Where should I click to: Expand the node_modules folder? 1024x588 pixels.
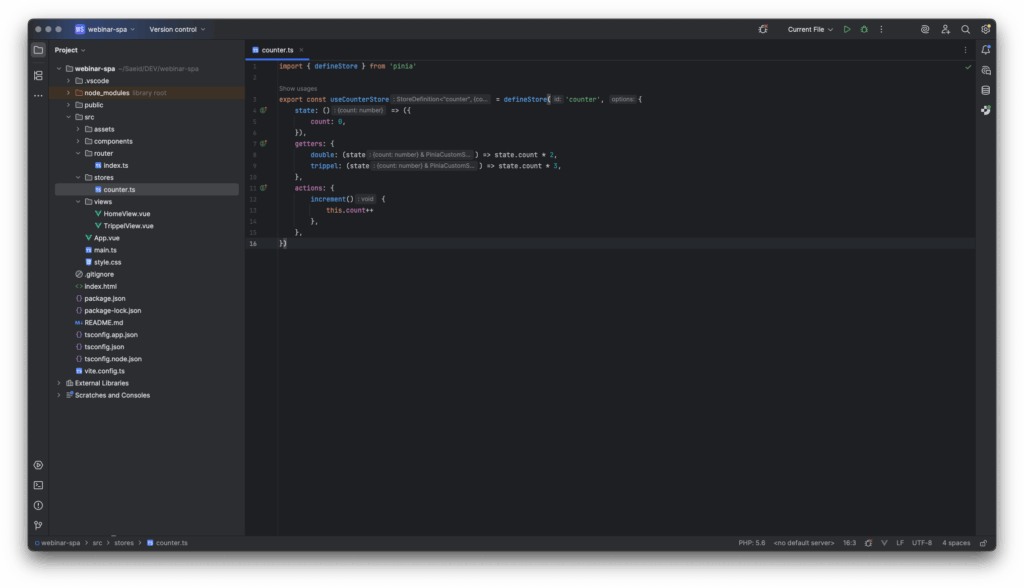[68, 92]
